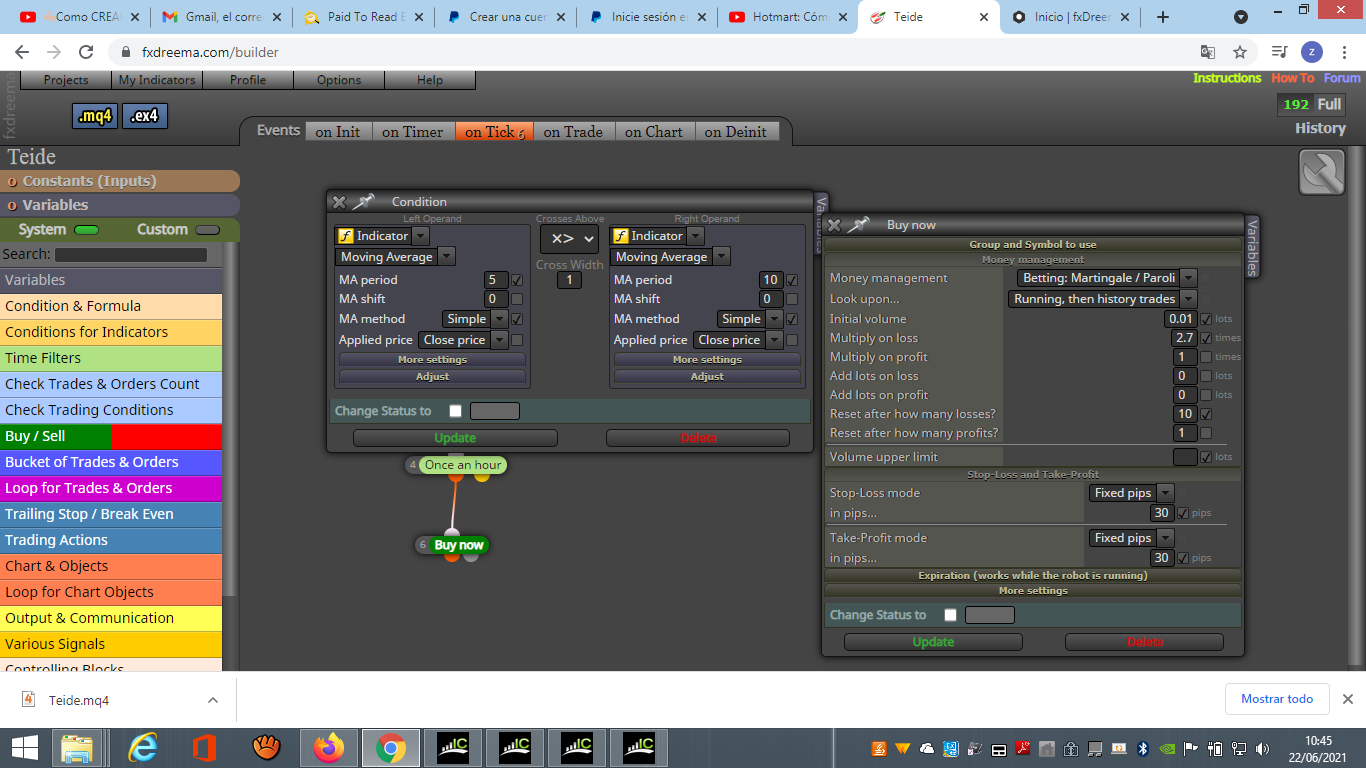The height and width of the screenshot is (768, 1366).
Task: Switch to on Chart event tab
Action: click(654, 132)
